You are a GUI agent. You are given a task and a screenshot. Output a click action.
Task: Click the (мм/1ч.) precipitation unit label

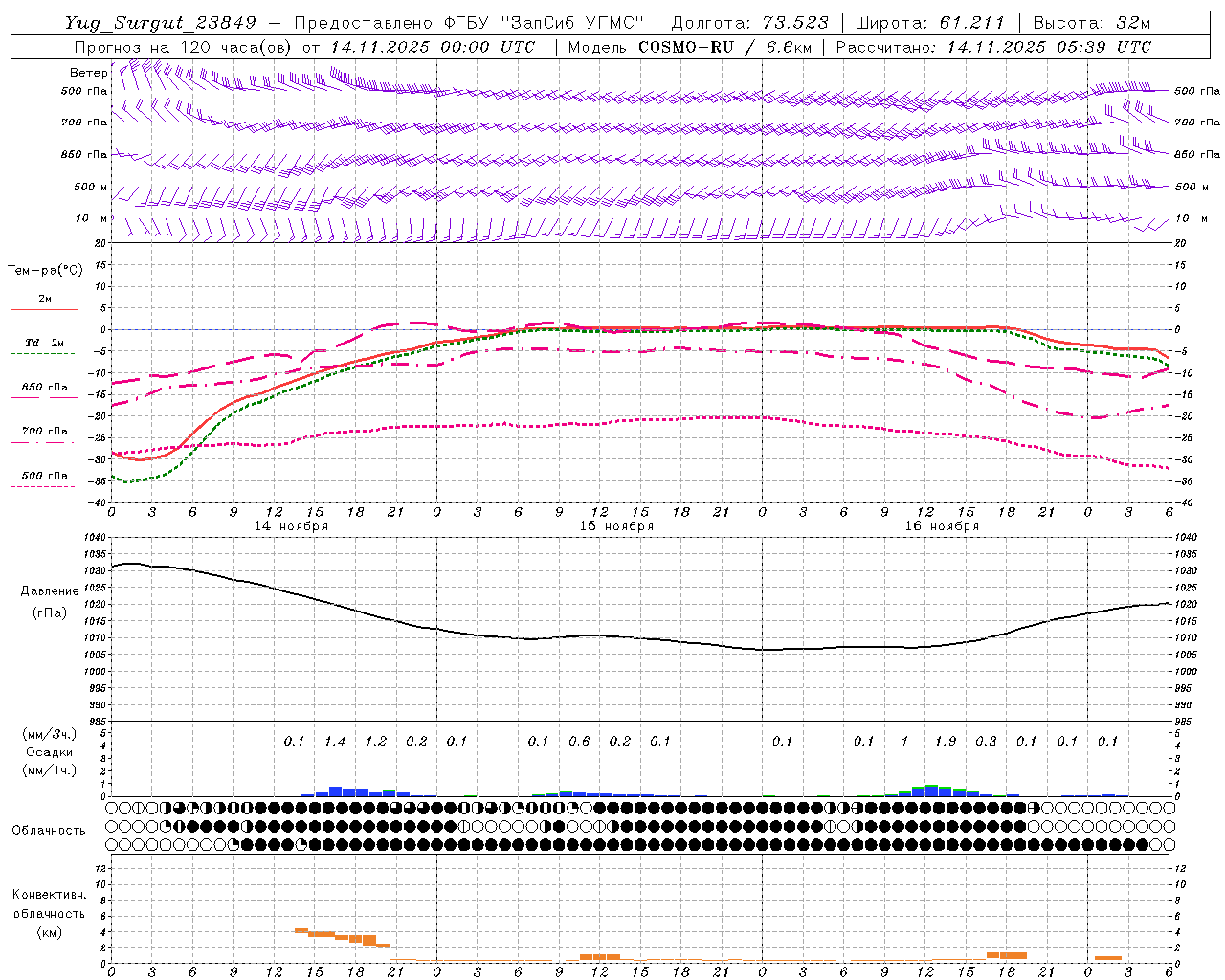[50, 770]
